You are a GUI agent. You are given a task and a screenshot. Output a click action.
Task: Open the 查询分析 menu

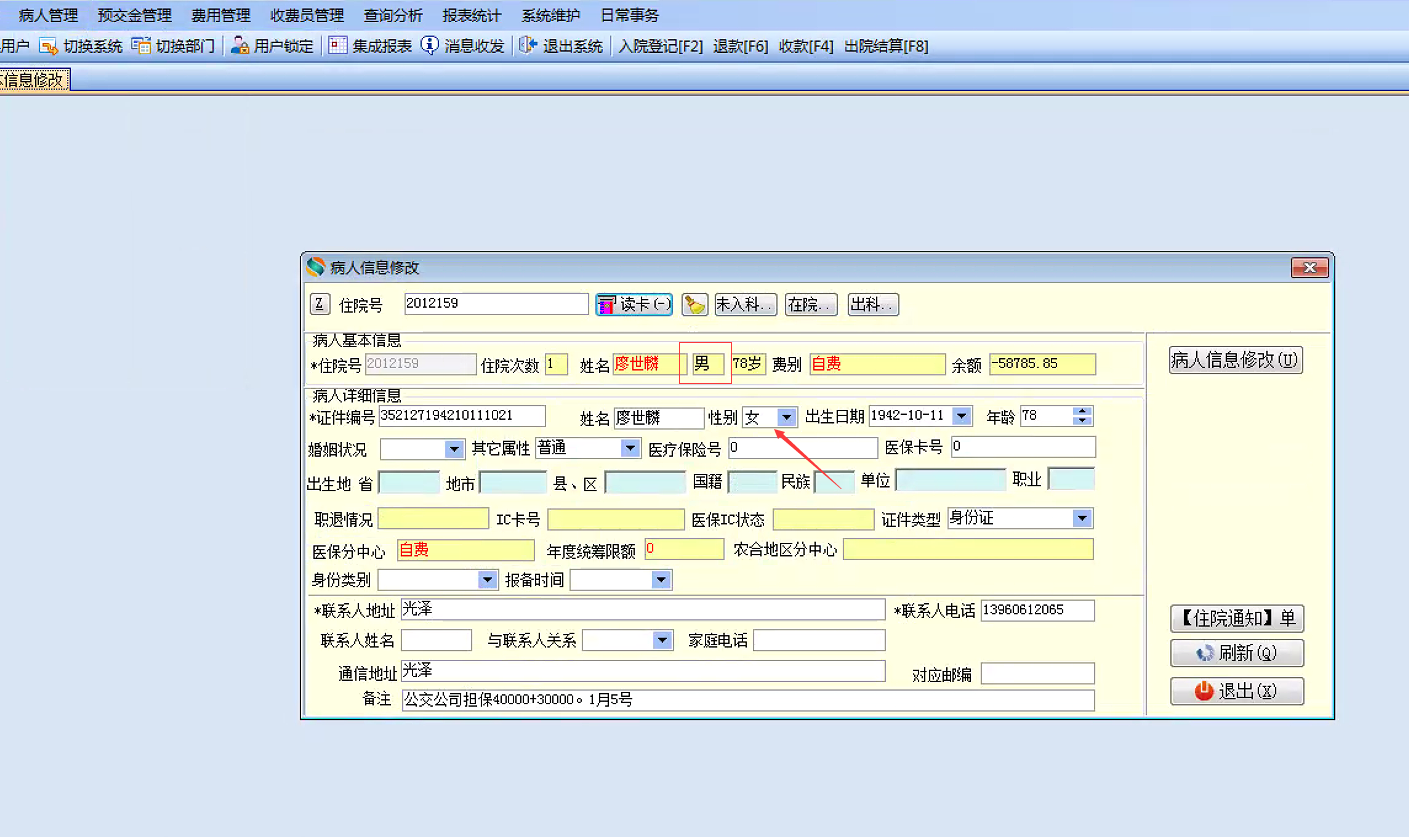[x=393, y=15]
